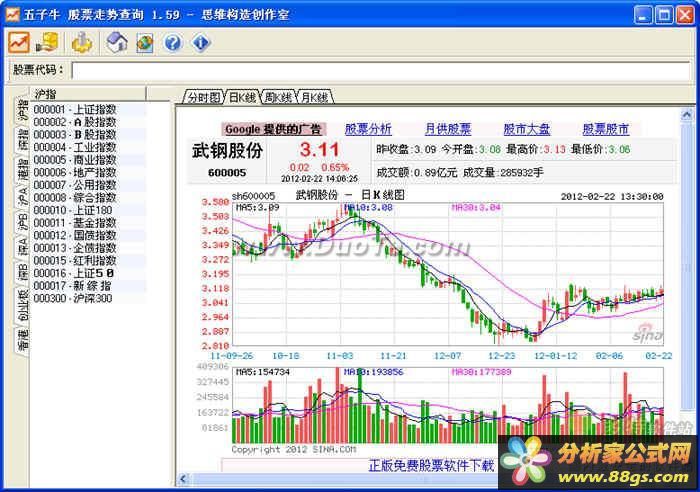
Task: Click the yellow download arrow toolbar icon
Action: pyautogui.click(x=82, y=43)
